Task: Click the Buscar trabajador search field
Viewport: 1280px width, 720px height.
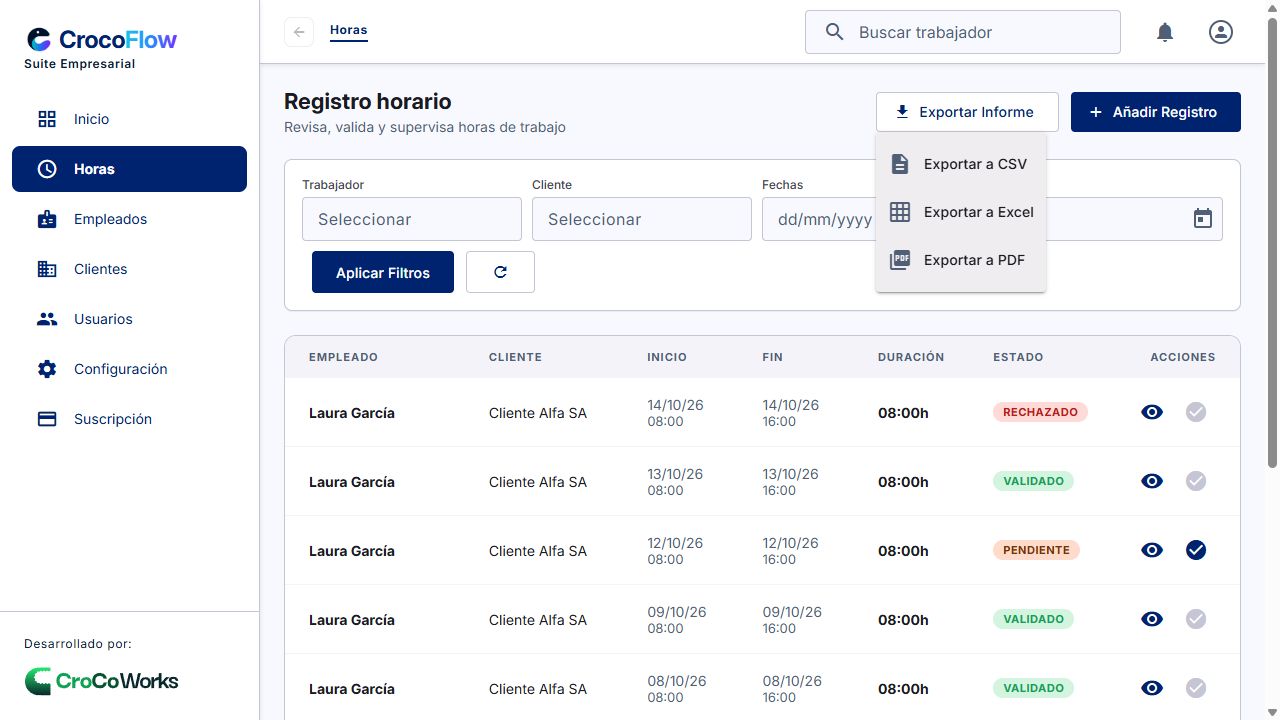Action: click(x=963, y=32)
